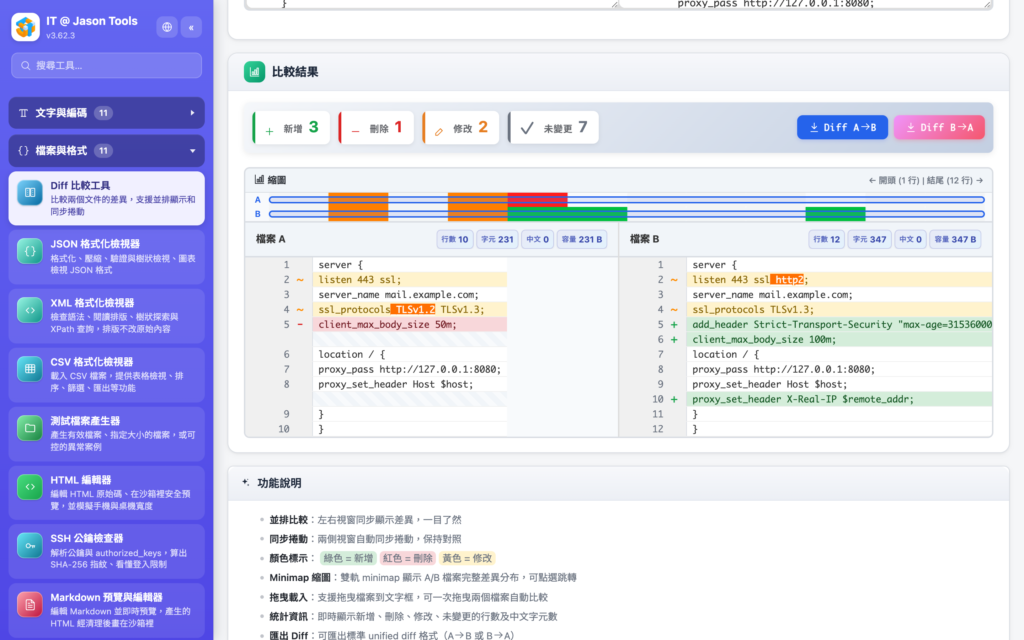
Task: Click the 修改 2 modified-lines stat
Action: click(461, 127)
